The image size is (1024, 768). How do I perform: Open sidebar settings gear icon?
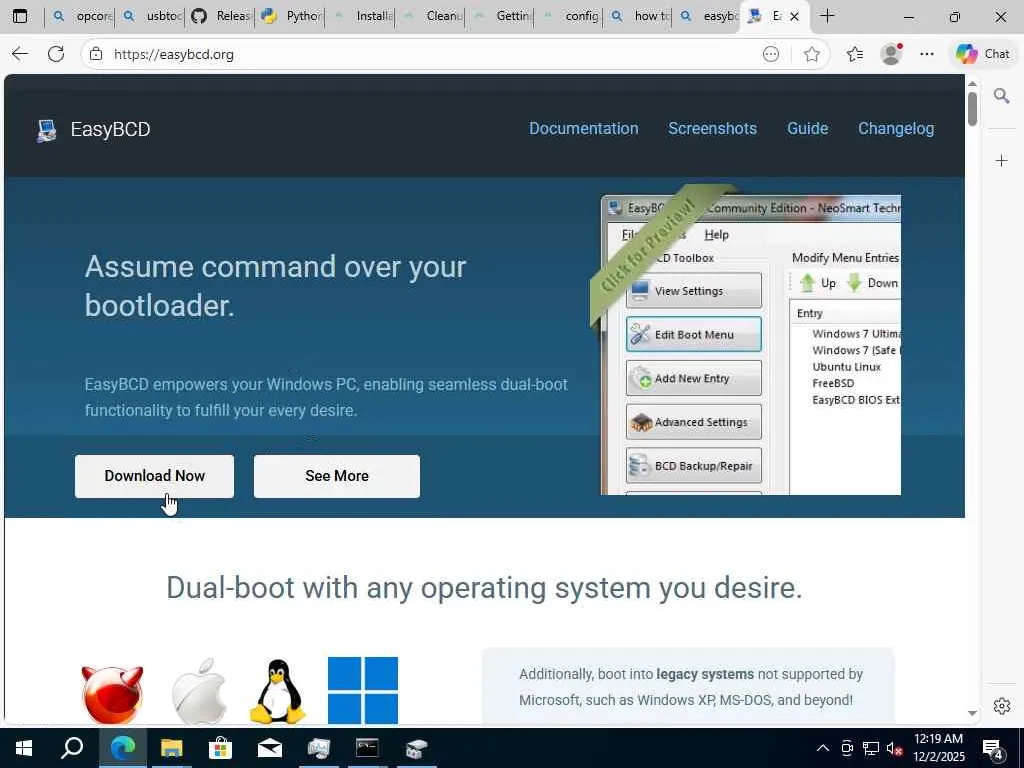tap(1001, 706)
